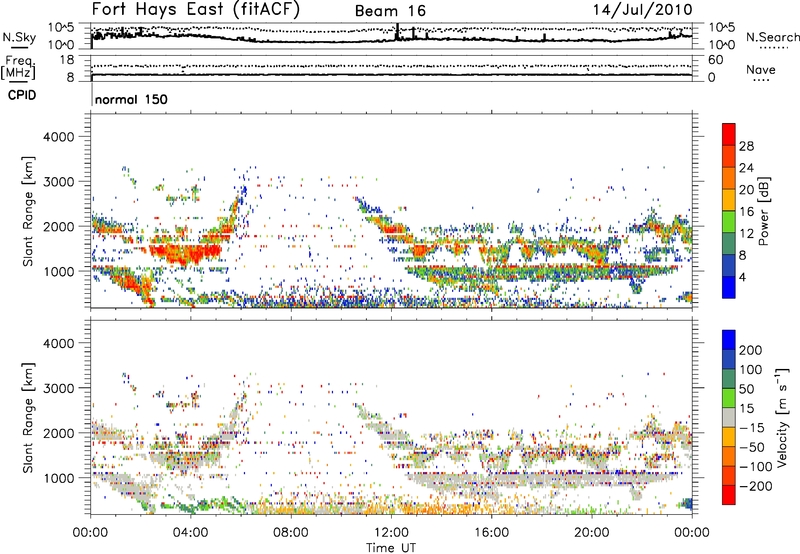
Task: Select the bright blue bottom power color swatch
Action: 729,287
